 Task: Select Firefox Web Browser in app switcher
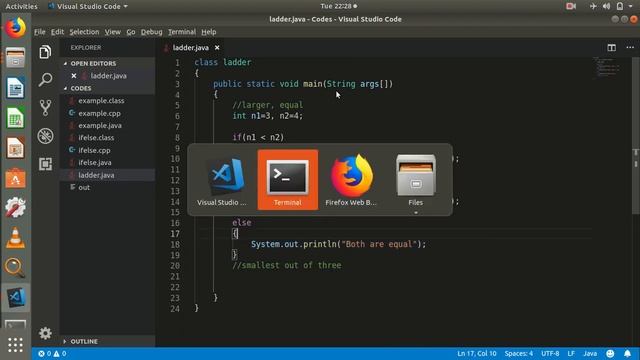[351, 180]
